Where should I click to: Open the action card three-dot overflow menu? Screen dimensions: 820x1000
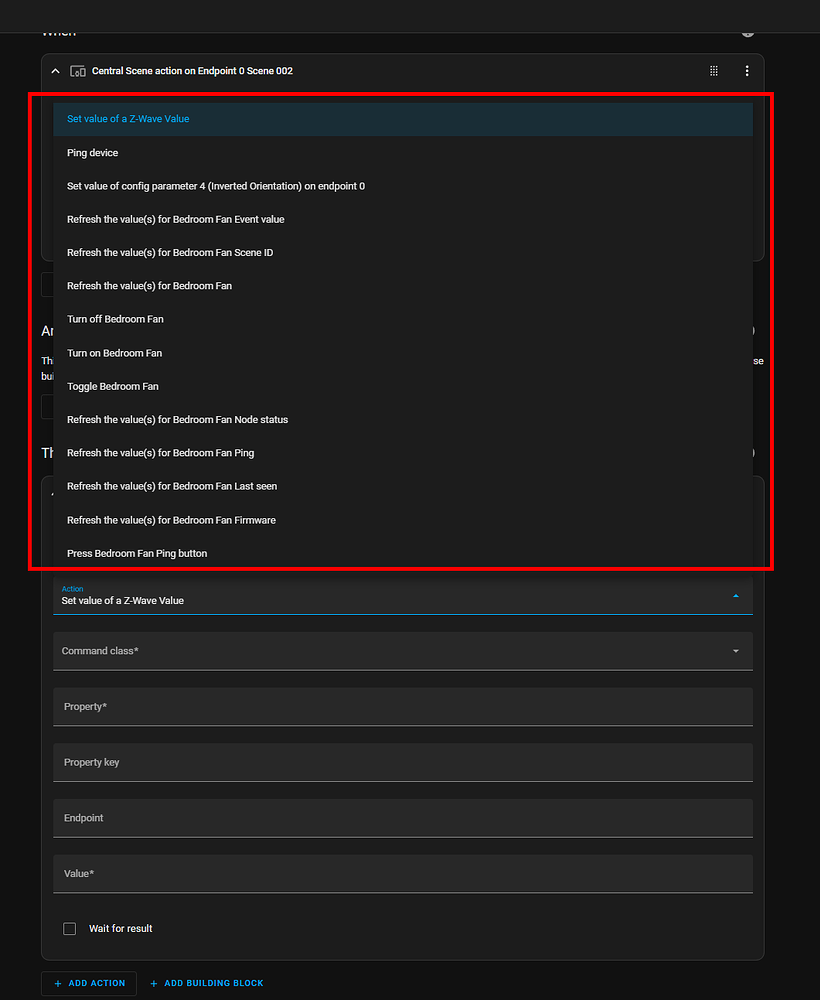[745, 70]
